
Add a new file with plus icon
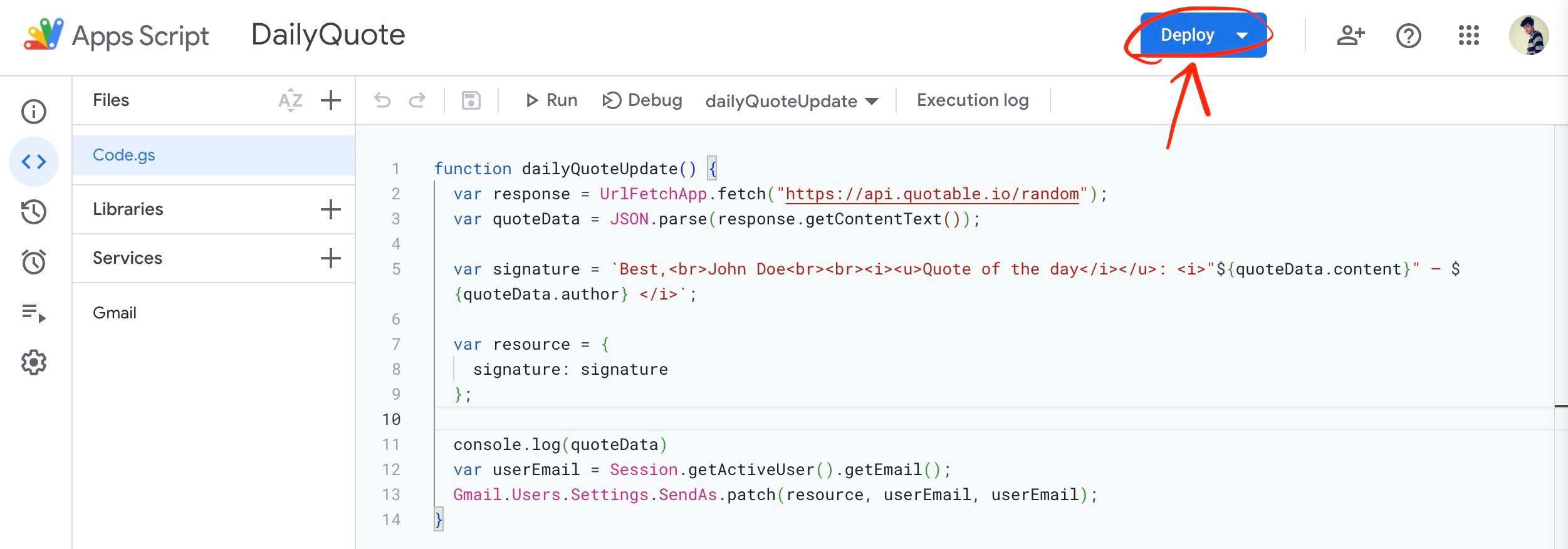[331, 100]
